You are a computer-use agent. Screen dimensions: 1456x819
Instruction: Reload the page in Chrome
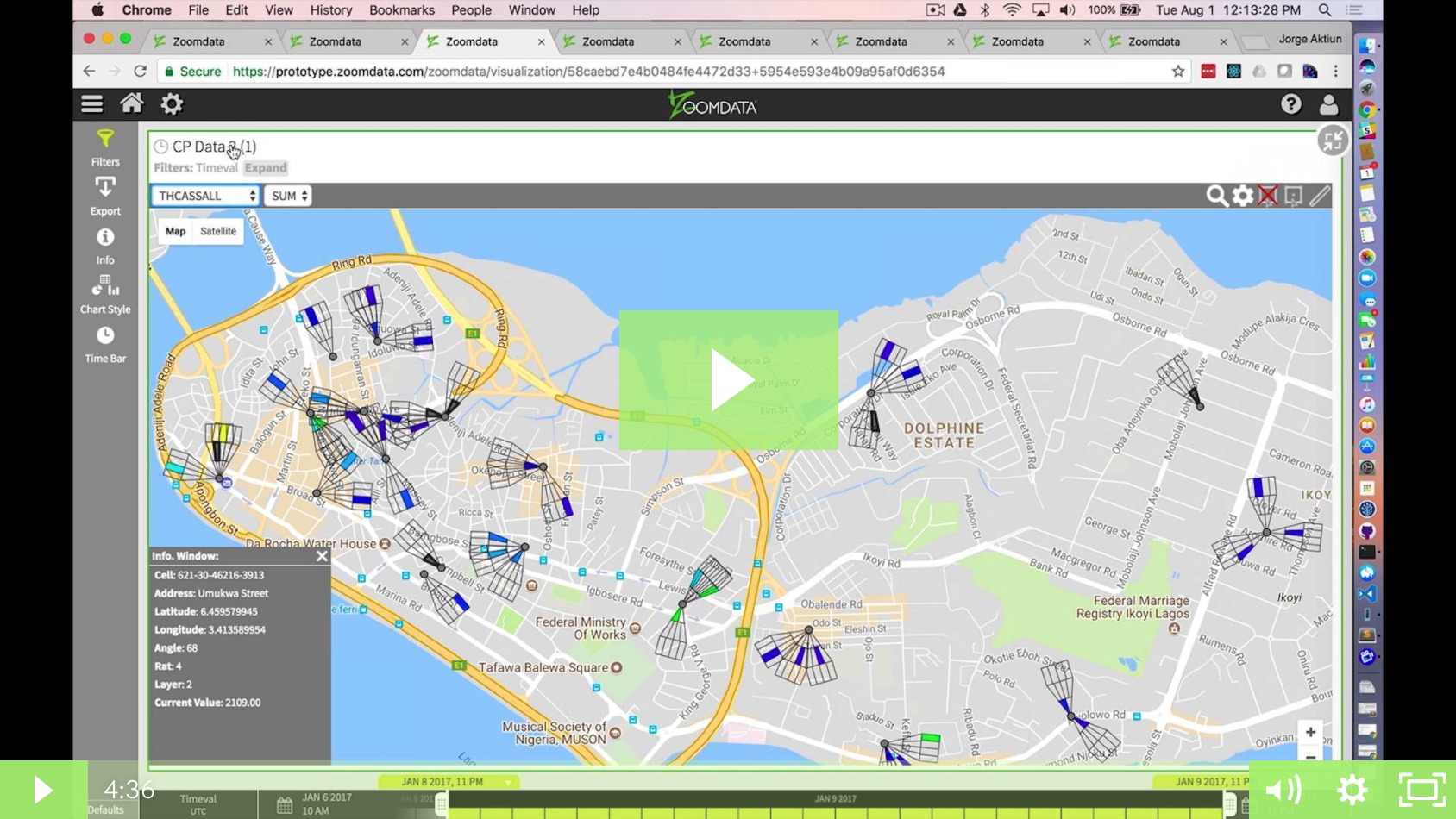[140, 72]
